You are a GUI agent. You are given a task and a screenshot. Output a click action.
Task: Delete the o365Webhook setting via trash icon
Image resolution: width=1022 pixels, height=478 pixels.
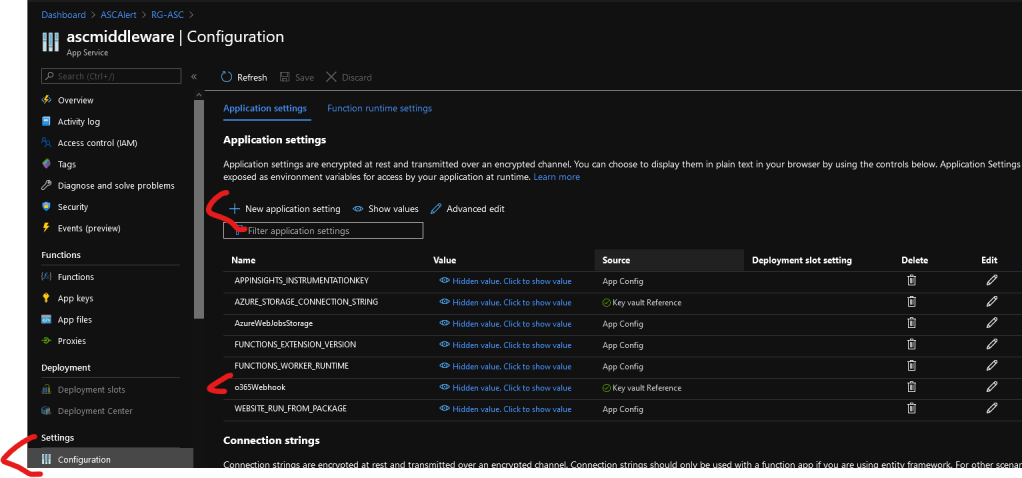(910, 387)
